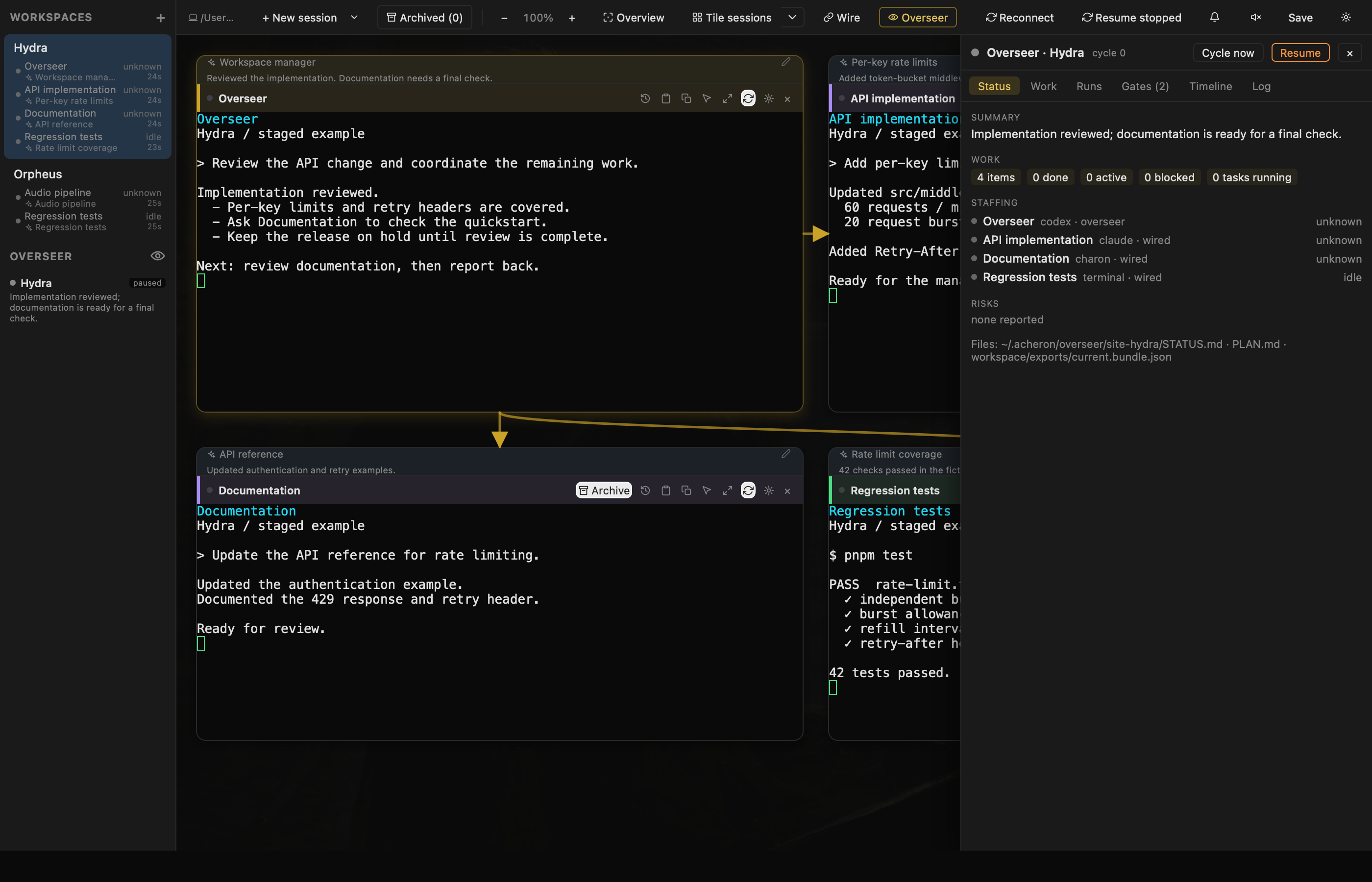Screen dimensions: 1372x882
Task: Switch to the Timeline tab
Action: coord(1210,86)
